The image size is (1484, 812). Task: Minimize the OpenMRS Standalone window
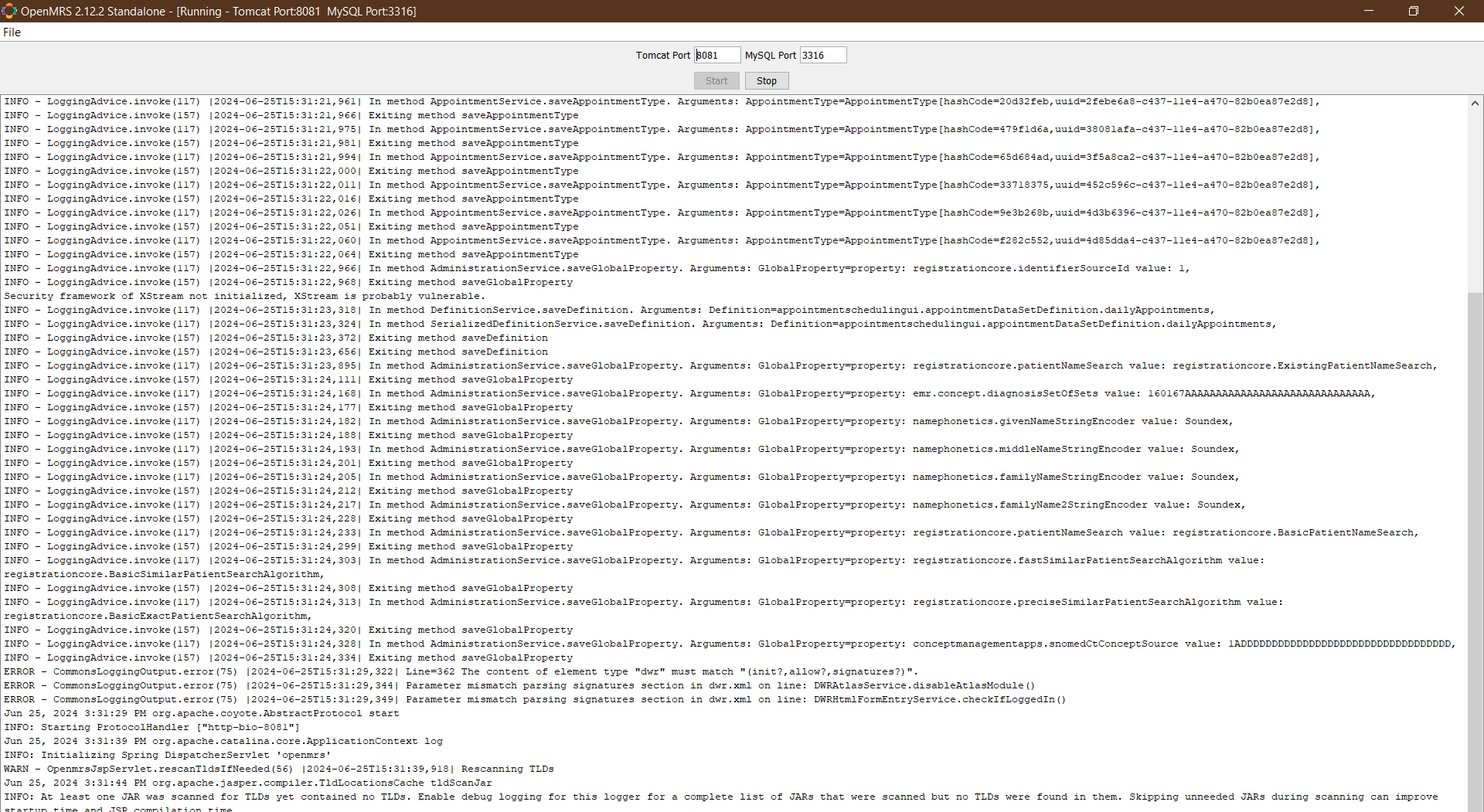(x=1368, y=11)
